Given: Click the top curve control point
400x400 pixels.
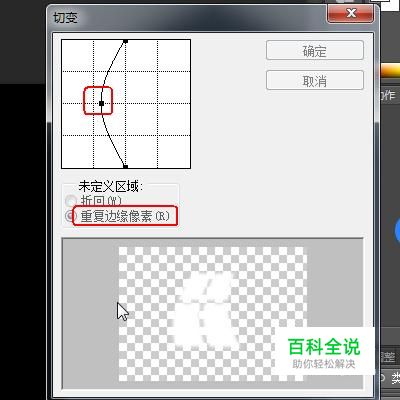Looking at the screenshot, I should point(125,41).
